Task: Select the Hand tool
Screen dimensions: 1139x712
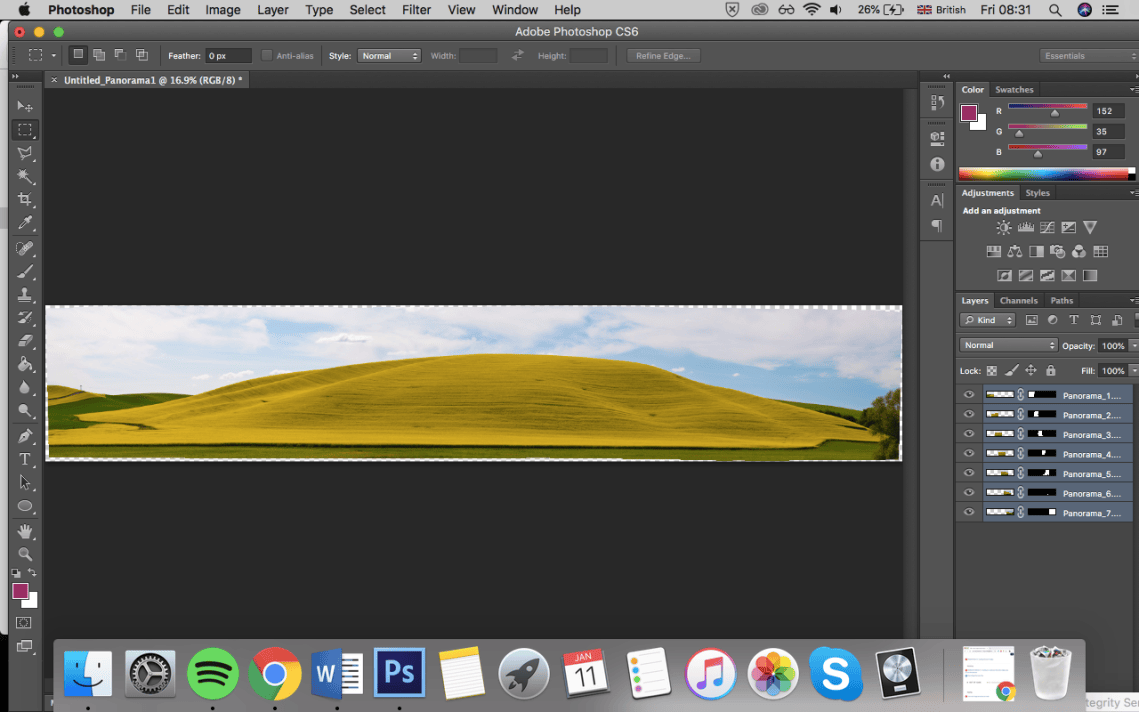Action: click(25, 531)
